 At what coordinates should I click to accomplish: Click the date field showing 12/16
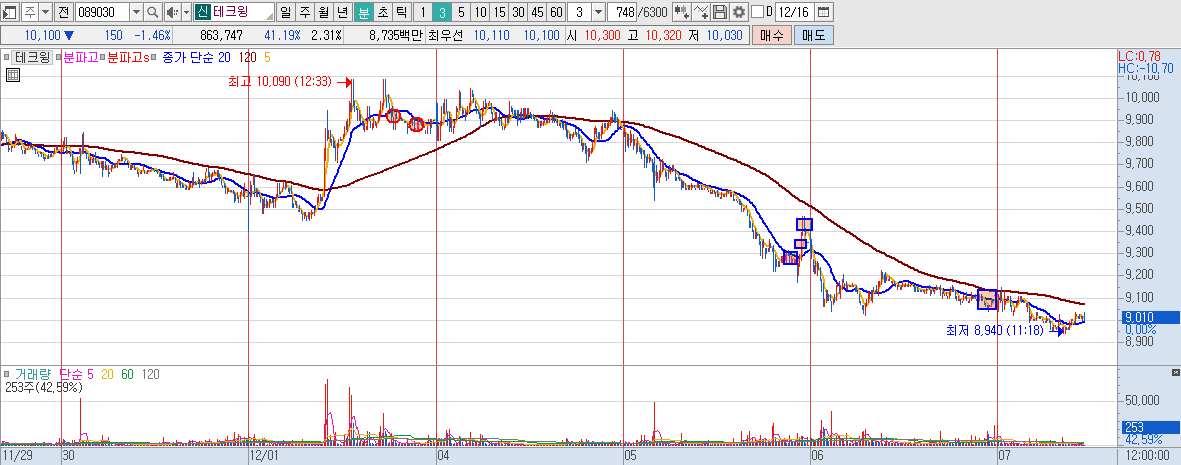[795, 12]
